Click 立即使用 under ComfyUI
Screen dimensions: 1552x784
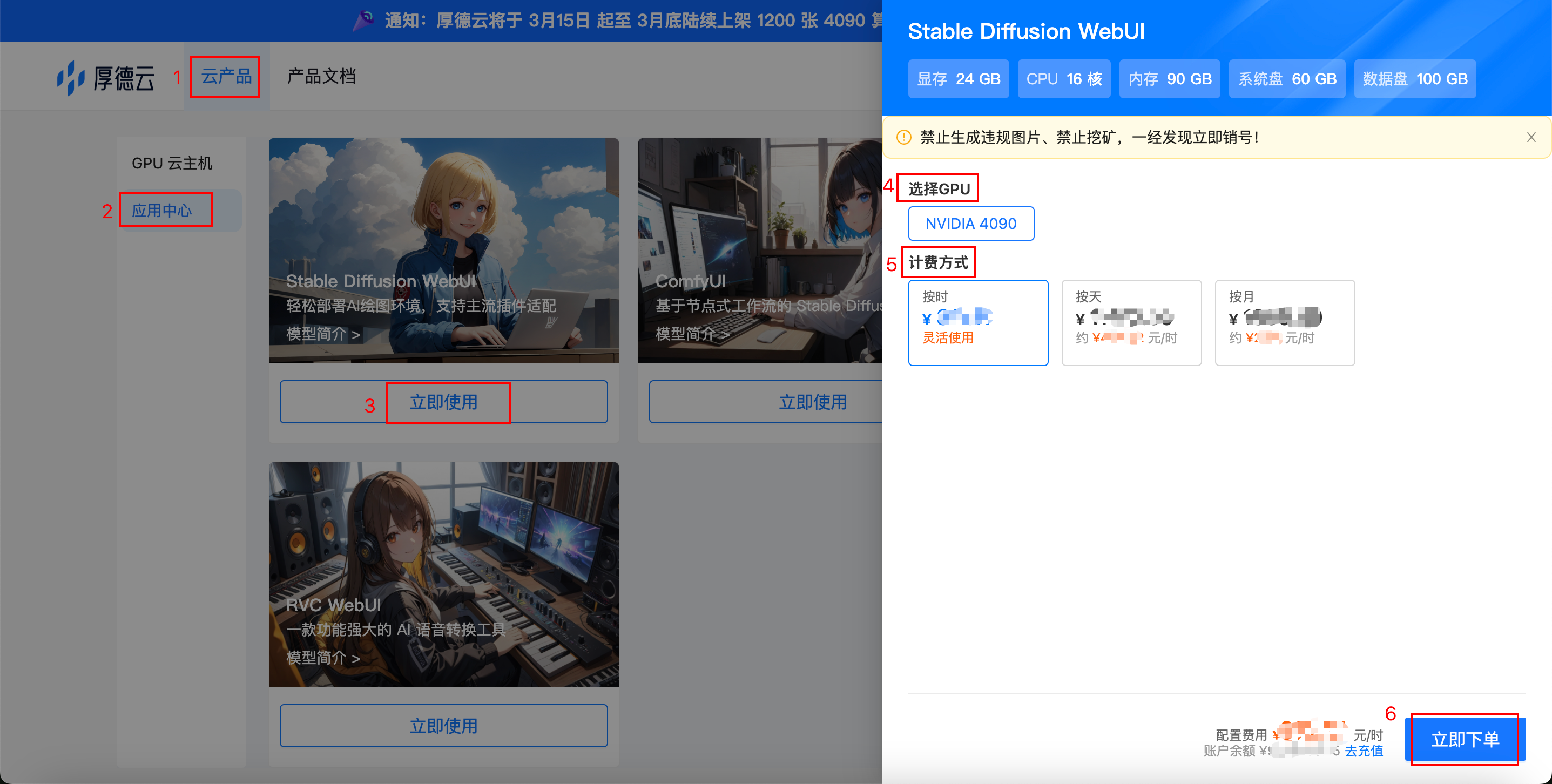pos(812,402)
